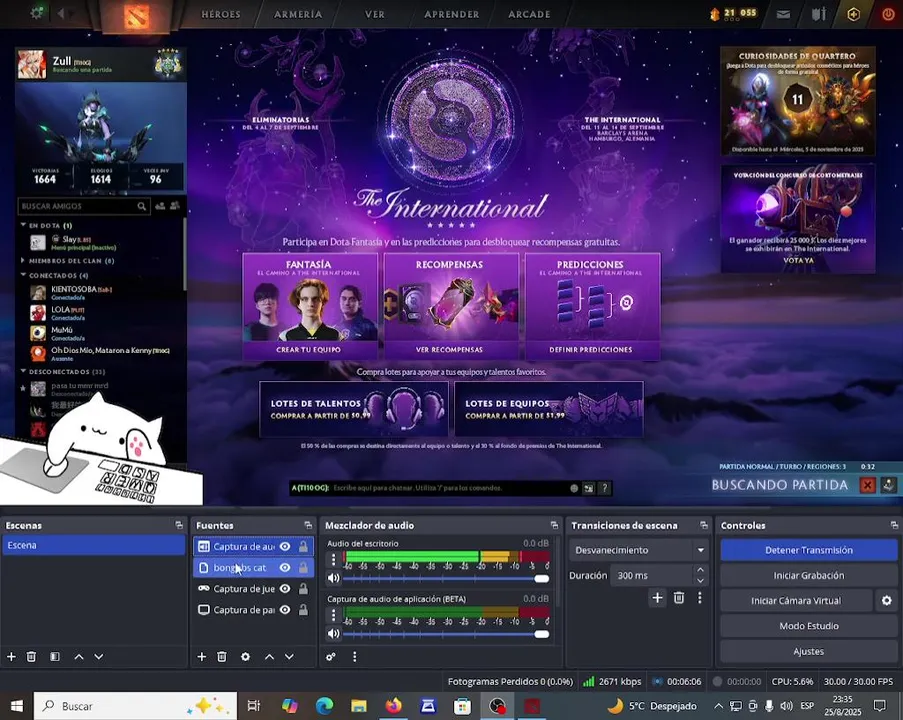
Task: Move scene up with arrow icon
Action: [x=79, y=657]
